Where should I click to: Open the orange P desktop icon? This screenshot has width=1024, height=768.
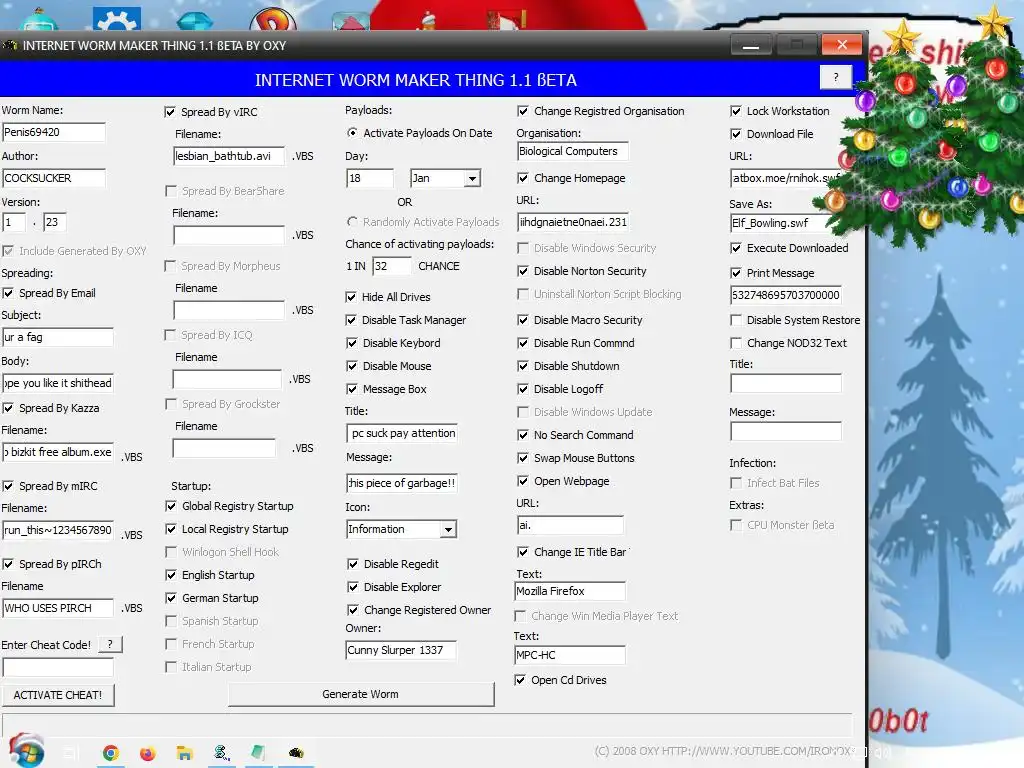tap(273, 19)
